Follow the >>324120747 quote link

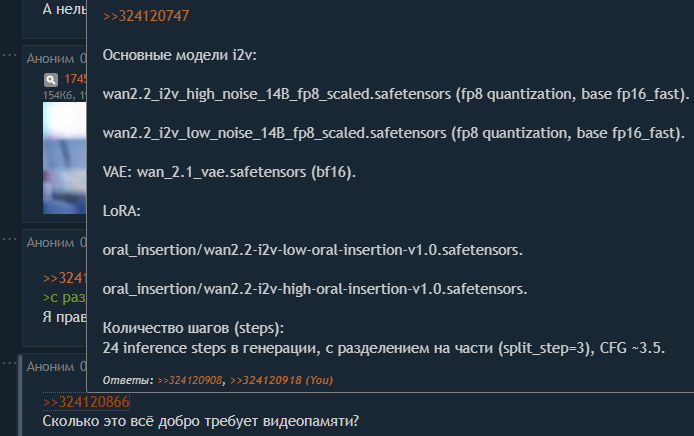(146, 16)
